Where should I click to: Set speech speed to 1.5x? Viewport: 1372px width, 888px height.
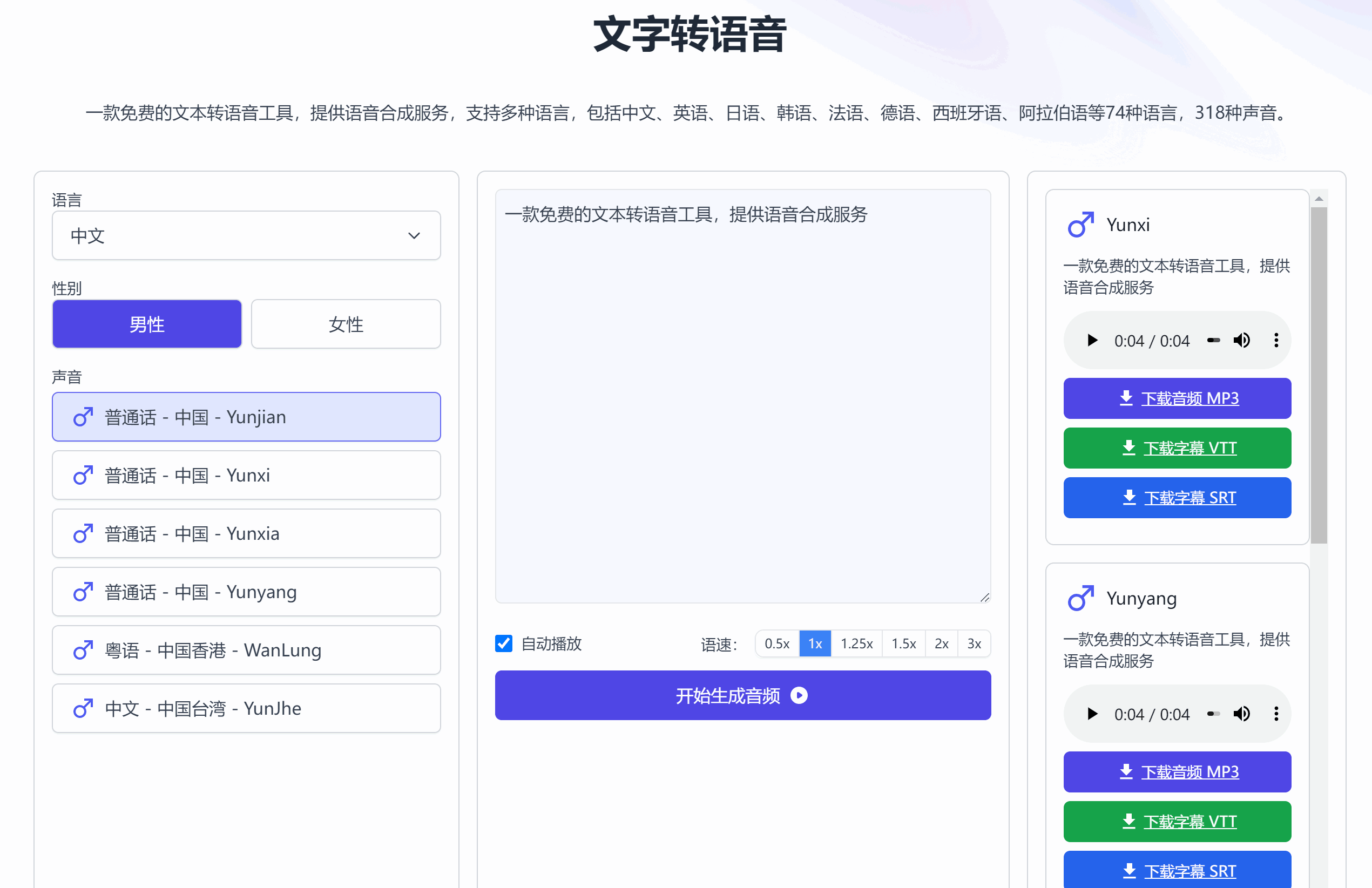[x=903, y=643]
